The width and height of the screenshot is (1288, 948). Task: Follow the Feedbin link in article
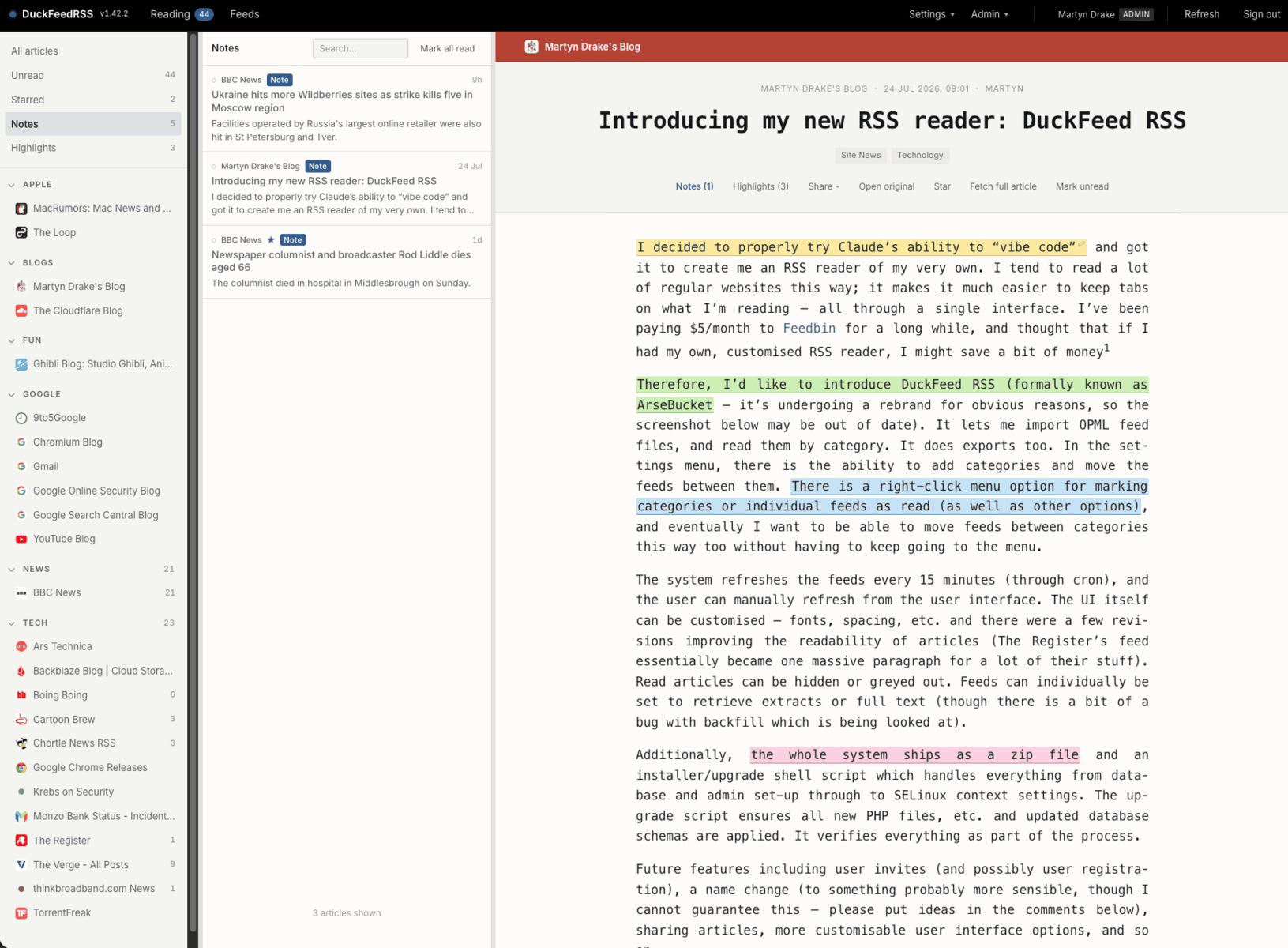809,329
